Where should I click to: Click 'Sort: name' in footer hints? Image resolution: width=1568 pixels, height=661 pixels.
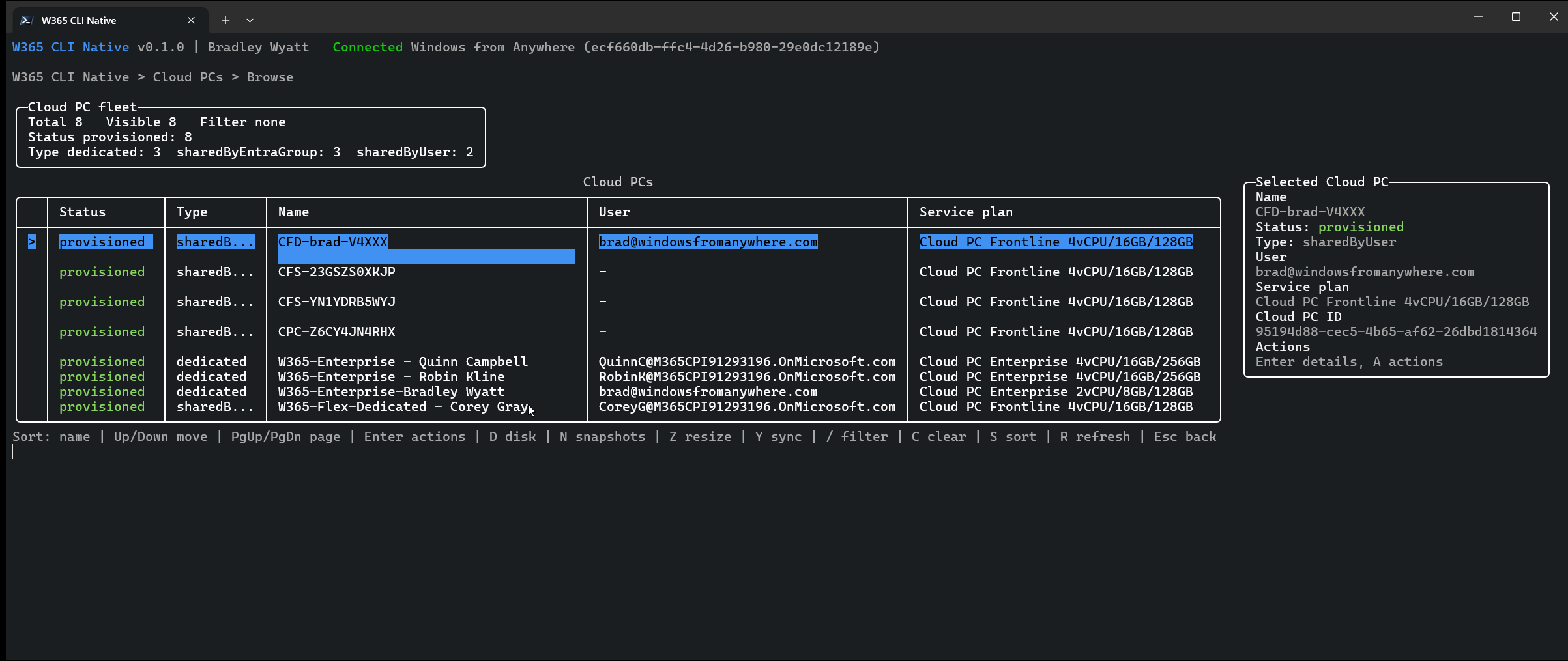pyautogui.click(x=51, y=437)
